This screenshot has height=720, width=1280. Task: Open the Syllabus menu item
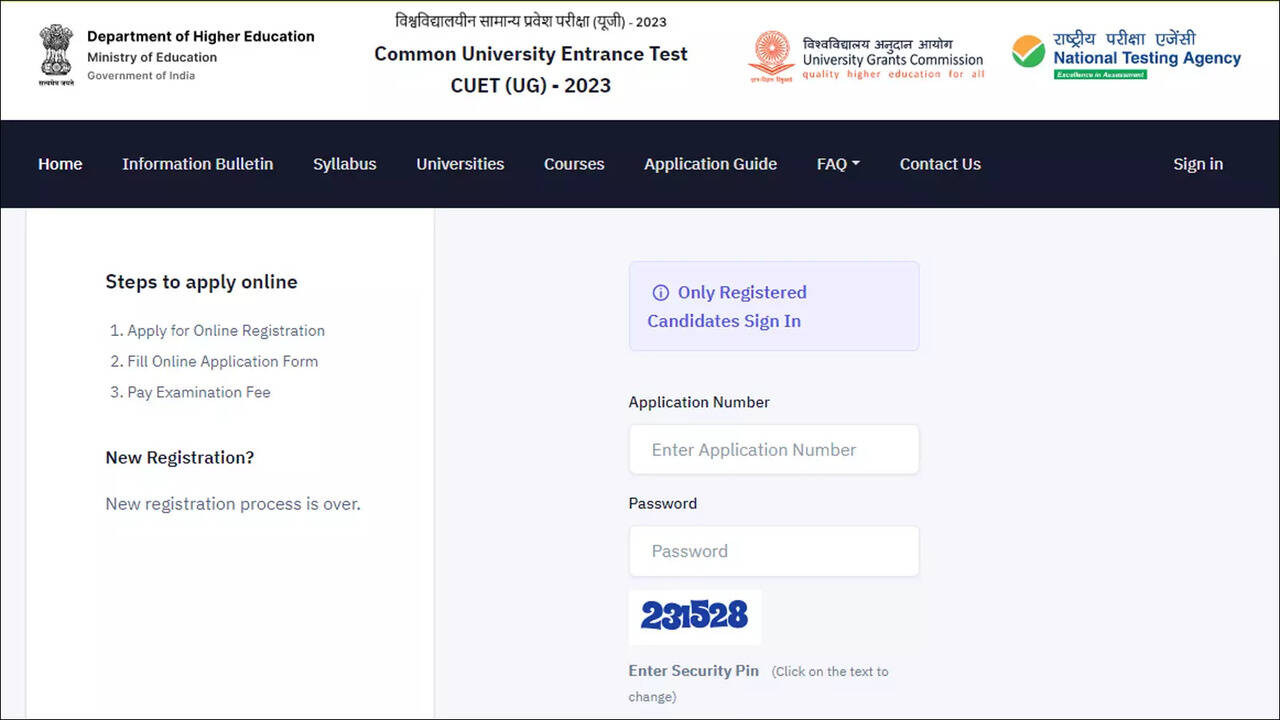coord(344,164)
